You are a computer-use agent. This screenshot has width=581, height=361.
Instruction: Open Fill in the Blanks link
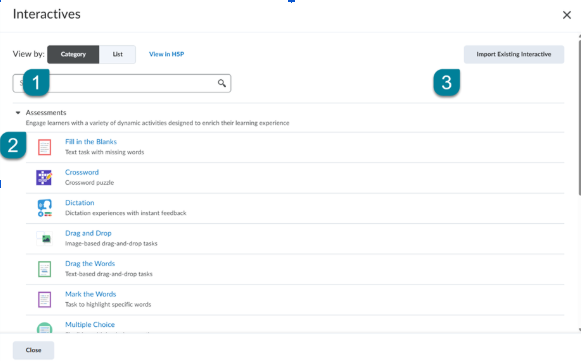pyautogui.click(x=91, y=142)
